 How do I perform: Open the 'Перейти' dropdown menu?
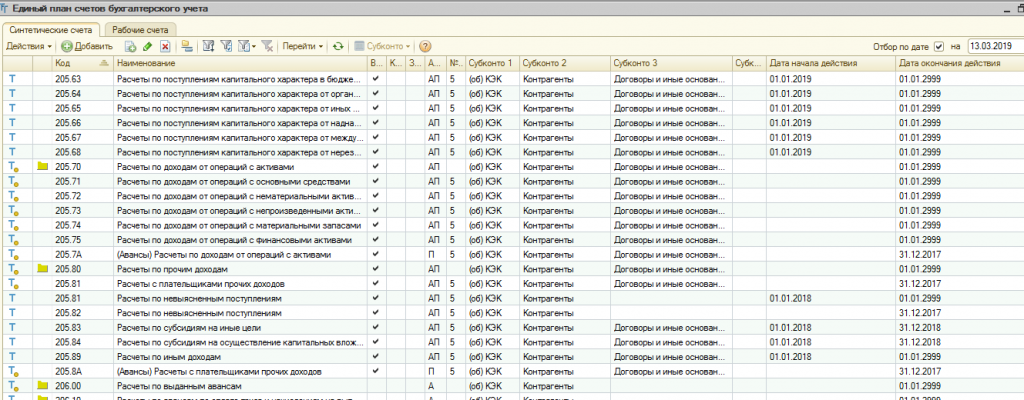point(301,46)
